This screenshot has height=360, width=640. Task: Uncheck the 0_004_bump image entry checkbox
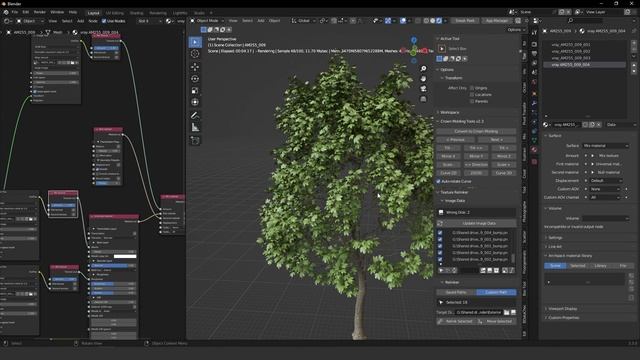pos(440,233)
